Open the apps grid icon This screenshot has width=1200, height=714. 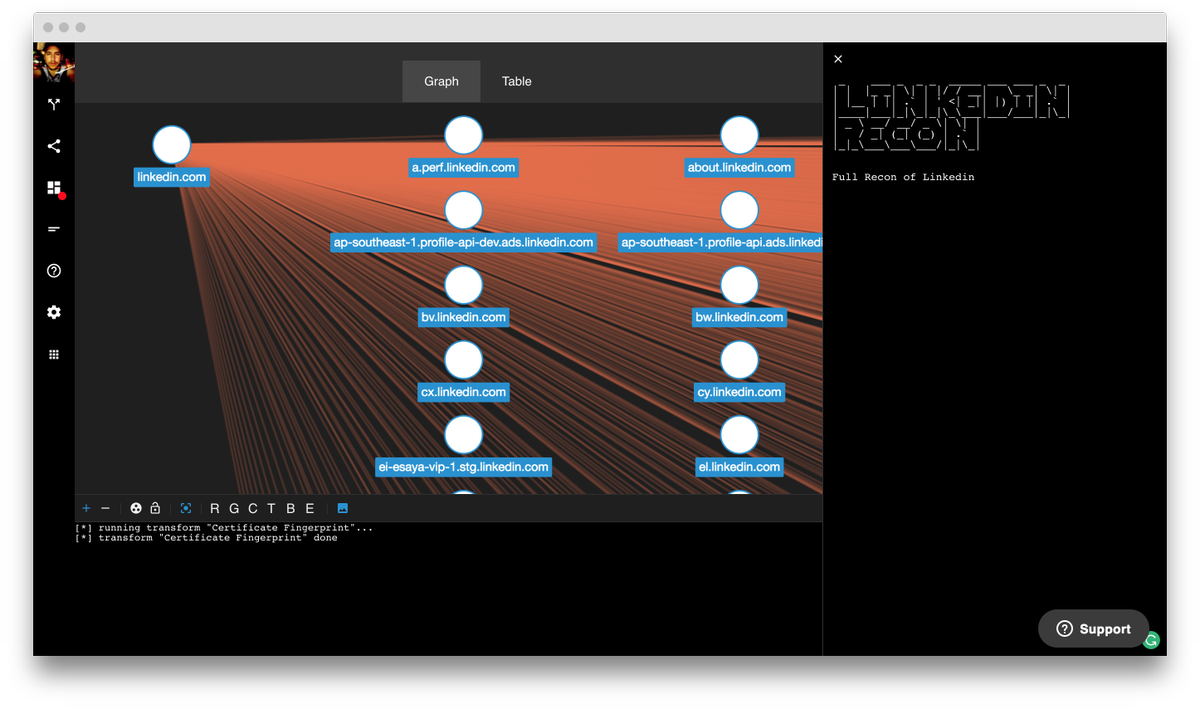click(54, 354)
